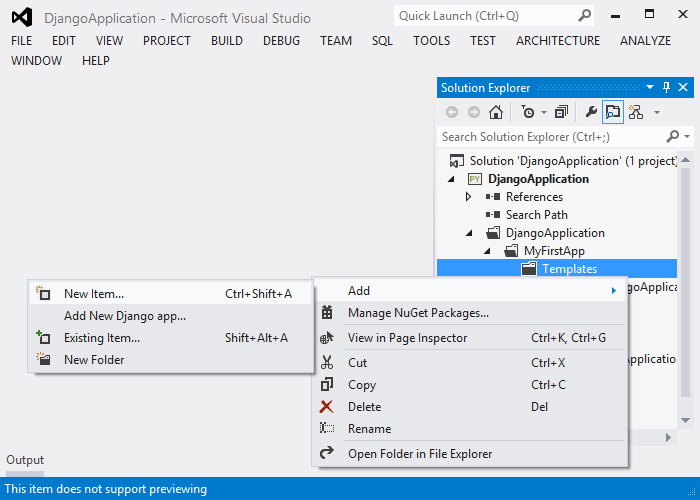Click the Existing Item icon in submenu

pos(43,337)
